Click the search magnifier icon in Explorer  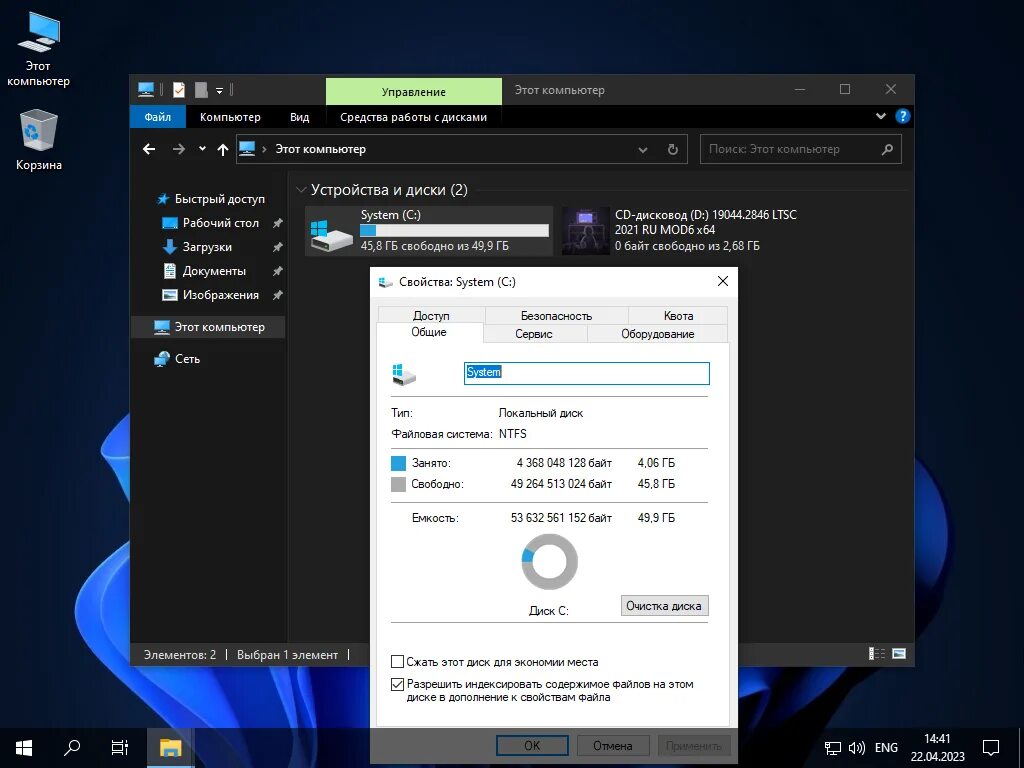pyautogui.click(x=887, y=150)
